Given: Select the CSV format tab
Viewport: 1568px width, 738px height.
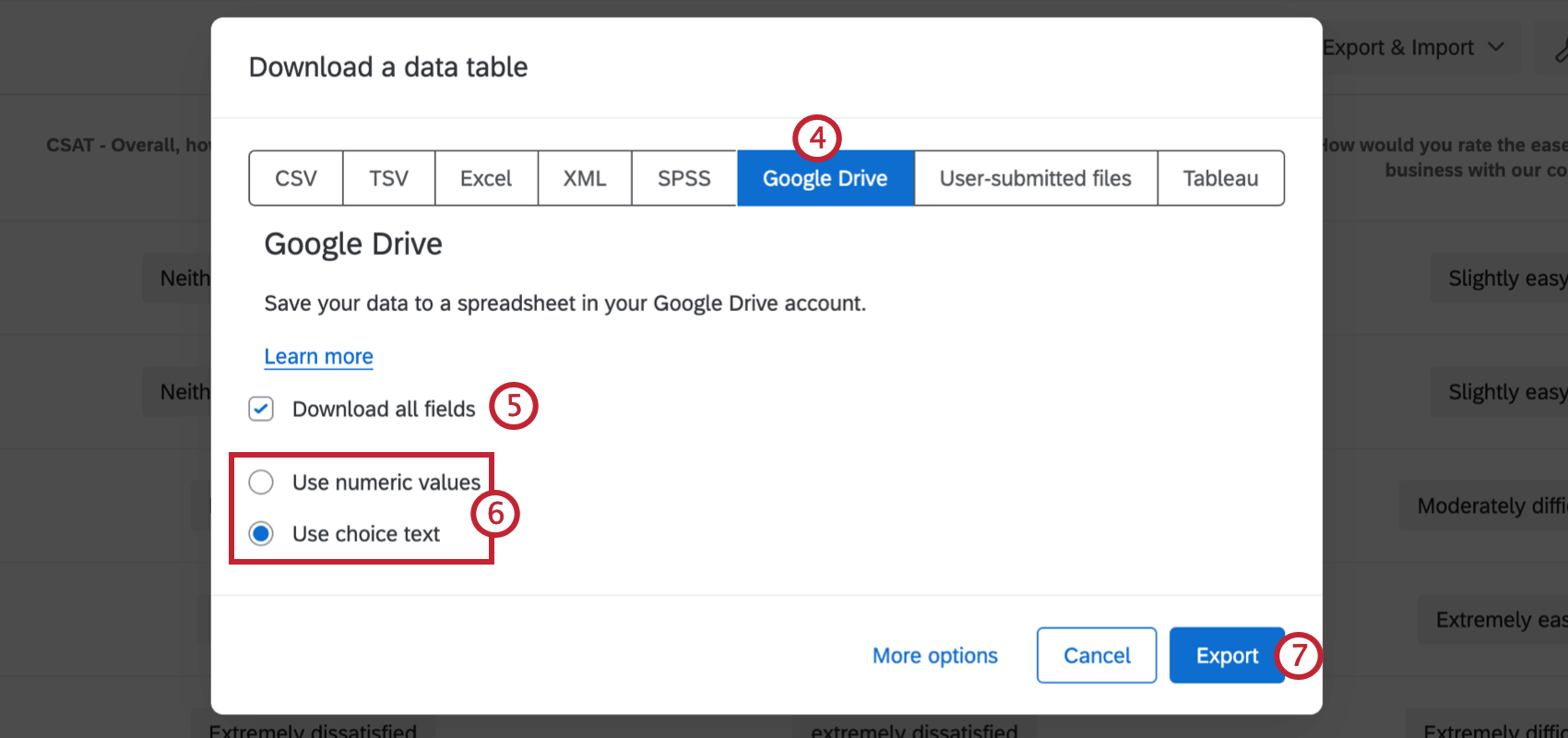Looking at the screenshot, I should tap(295, 178).
